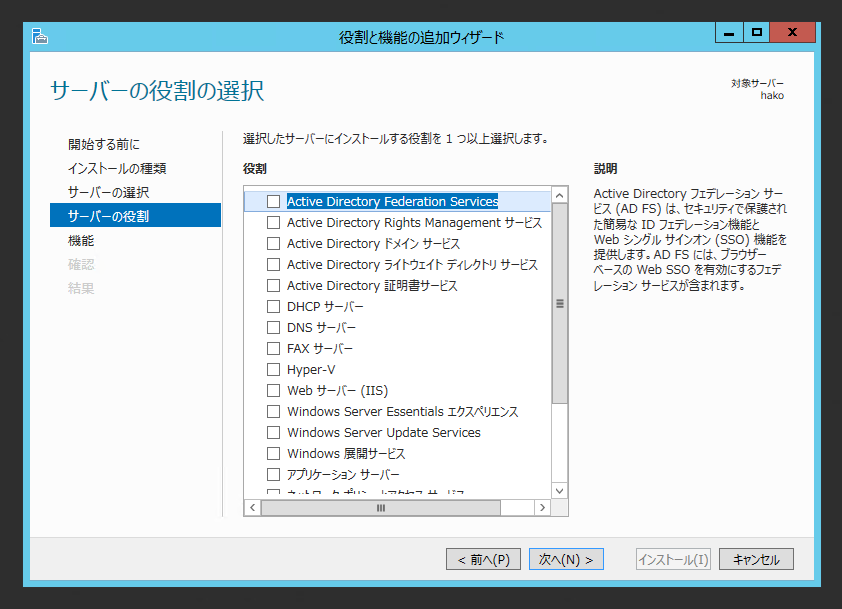This screenshot has height=609, width=842.
Task: Go to the インストールの種類 step
Action: [x=117, y=168]
